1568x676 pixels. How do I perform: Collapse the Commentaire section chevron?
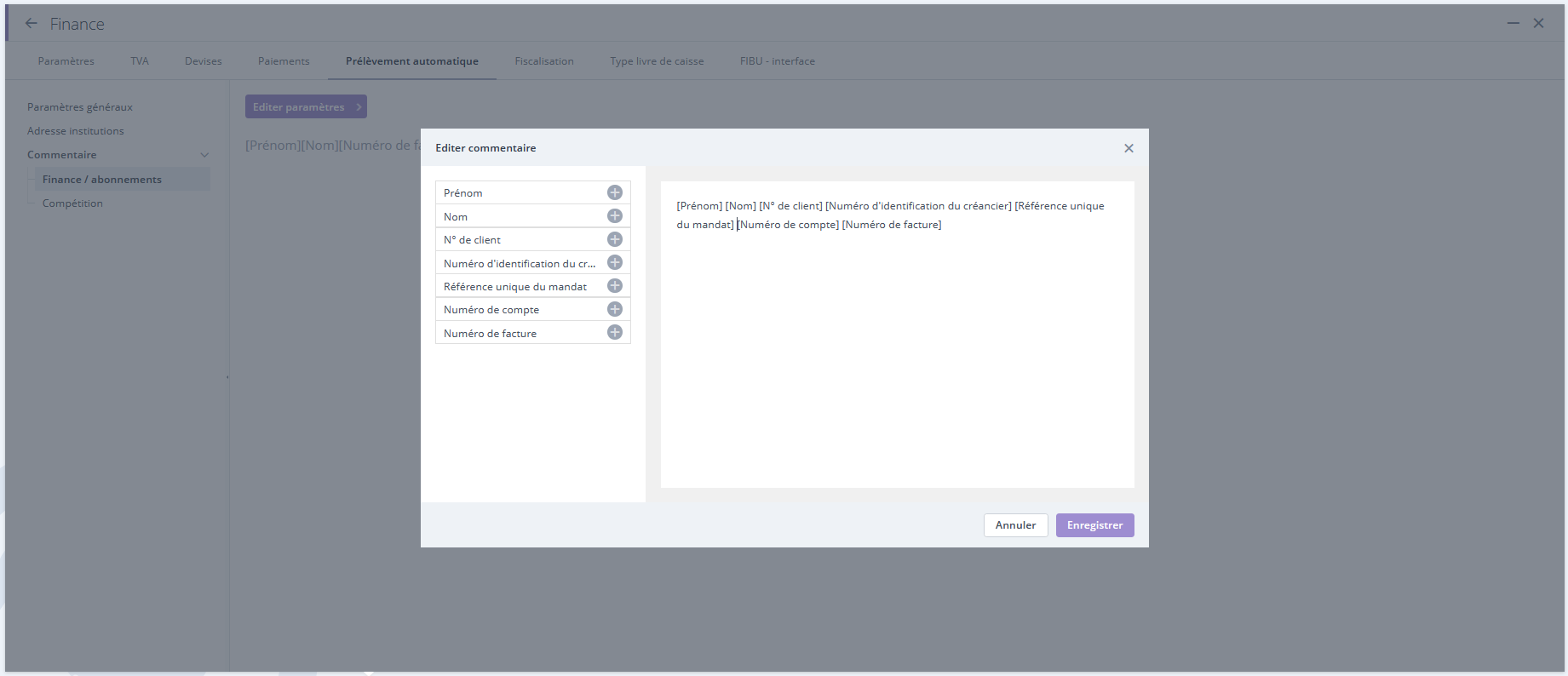[204, 155]
